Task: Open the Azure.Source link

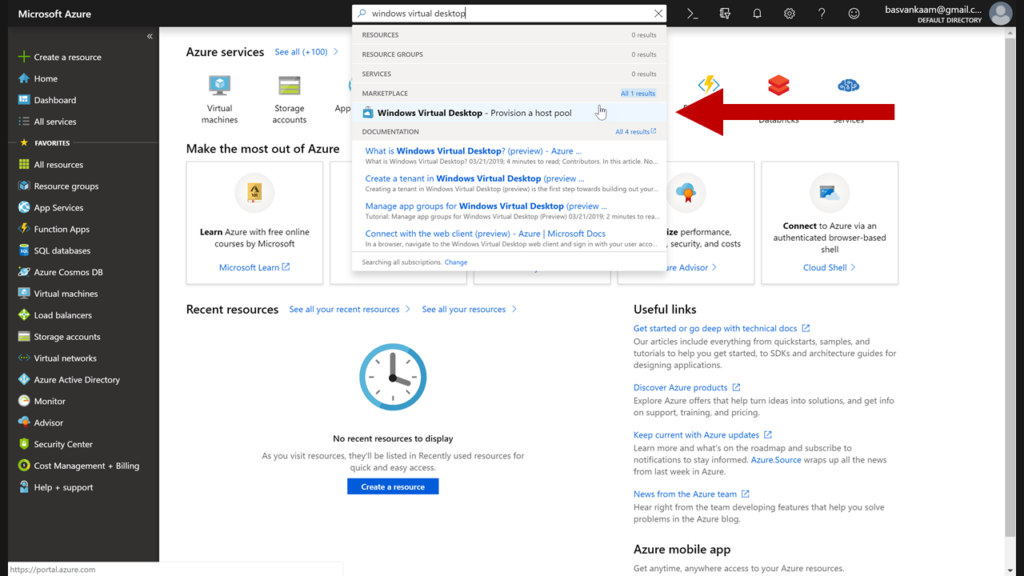Action: (x=775, y=460)
